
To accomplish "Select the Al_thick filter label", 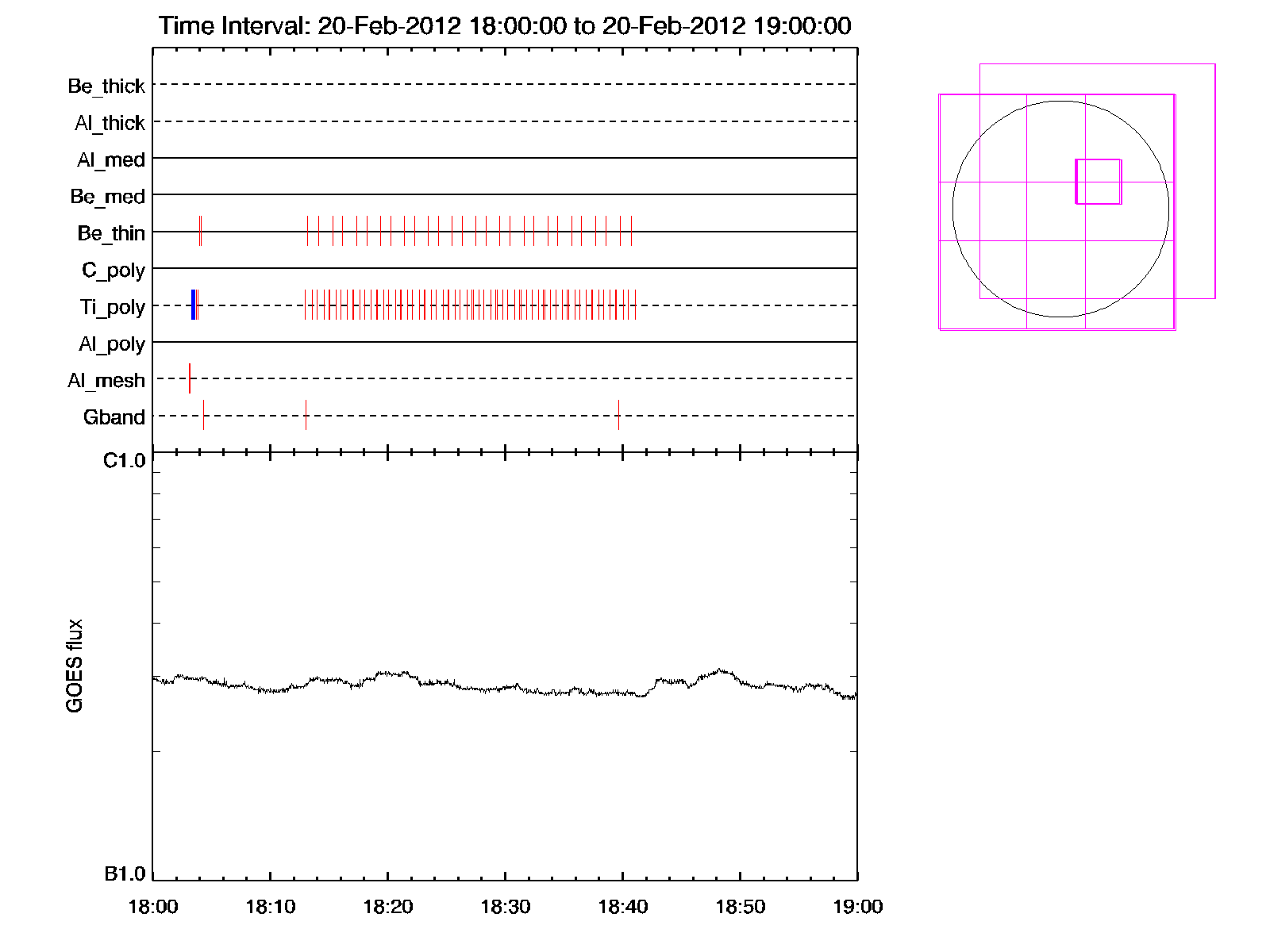I will pos(110,123).
